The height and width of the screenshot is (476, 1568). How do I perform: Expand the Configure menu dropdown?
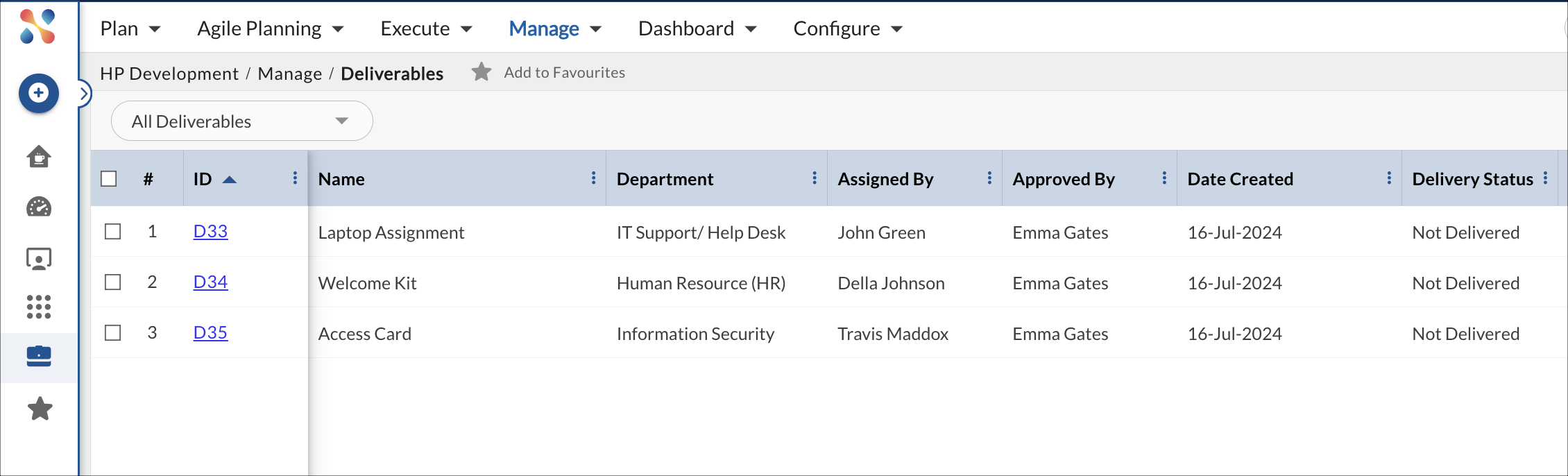(847, 29)
